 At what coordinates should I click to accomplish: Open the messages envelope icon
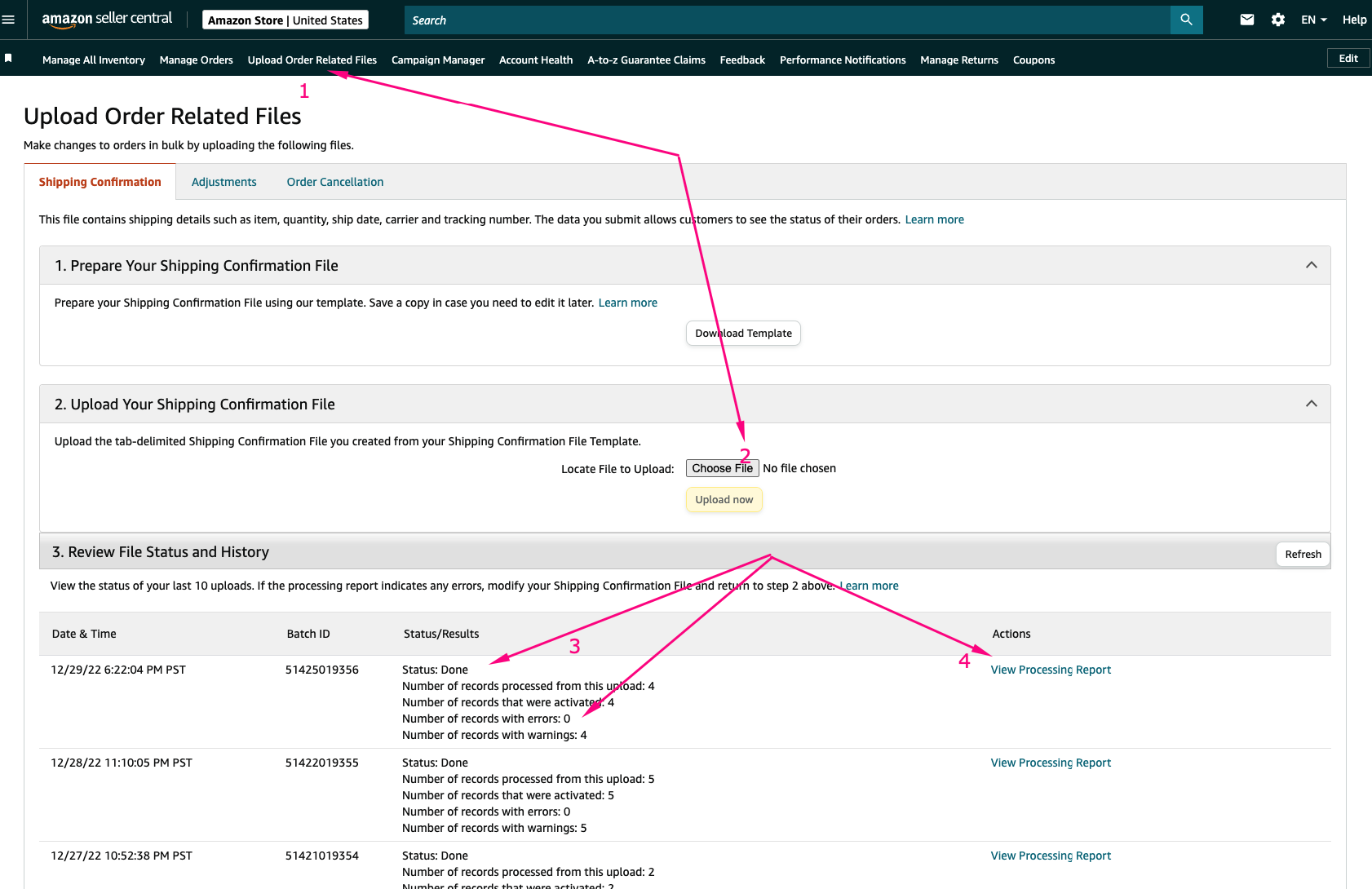pos(1247,20)
